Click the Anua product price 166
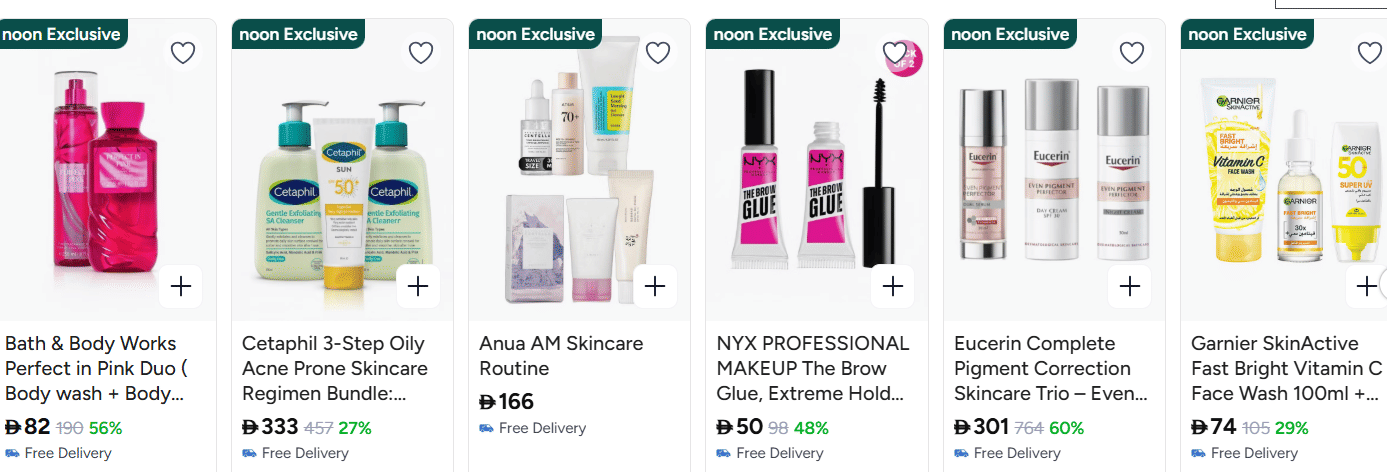This screenshot has width=1387, height=472. pyautogui.click(x=507, y=402)
